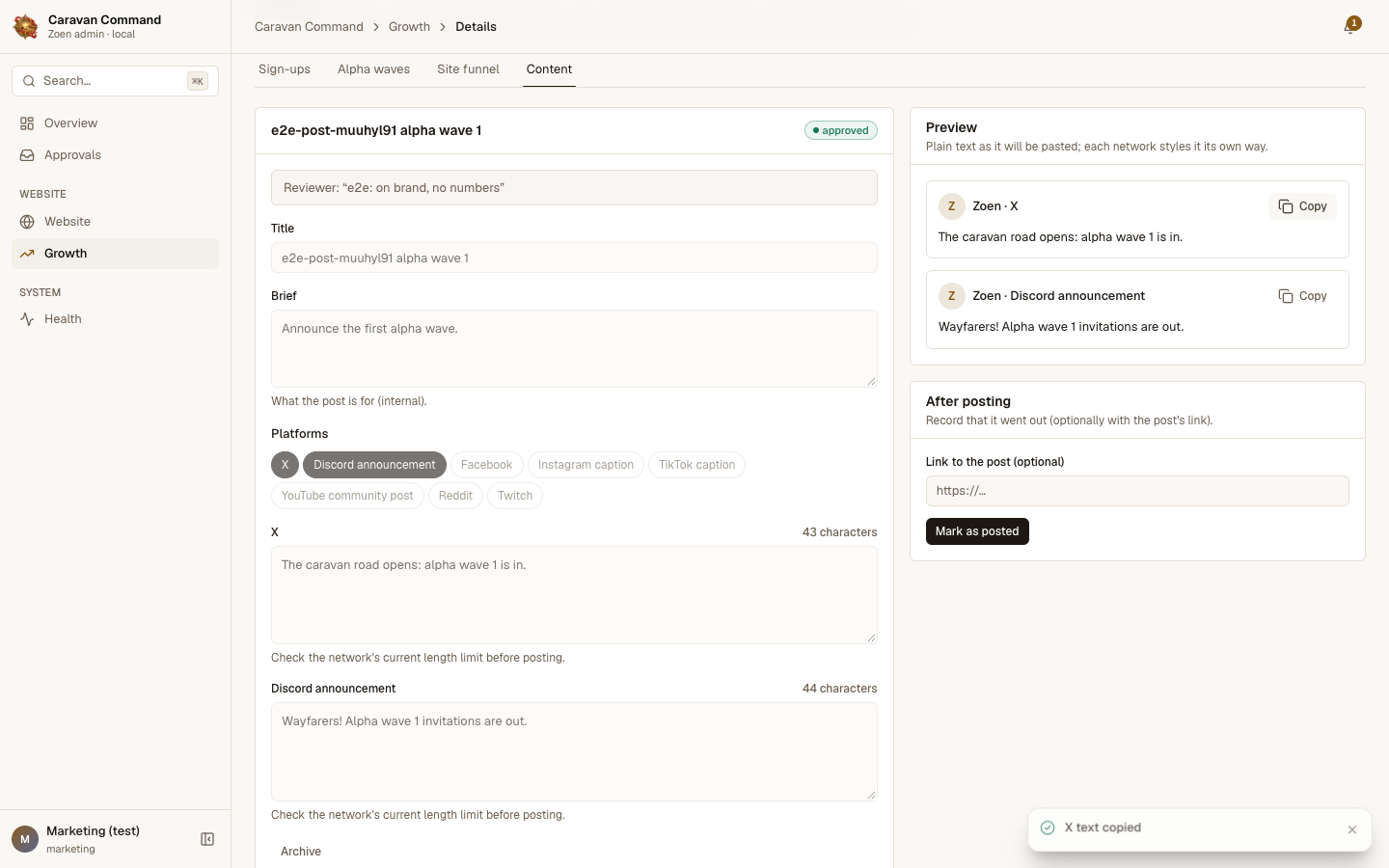Click the Mark as posted button
Image resolution: width=1389 pixels, height=868 pixels.
click(x=977, y=531)
